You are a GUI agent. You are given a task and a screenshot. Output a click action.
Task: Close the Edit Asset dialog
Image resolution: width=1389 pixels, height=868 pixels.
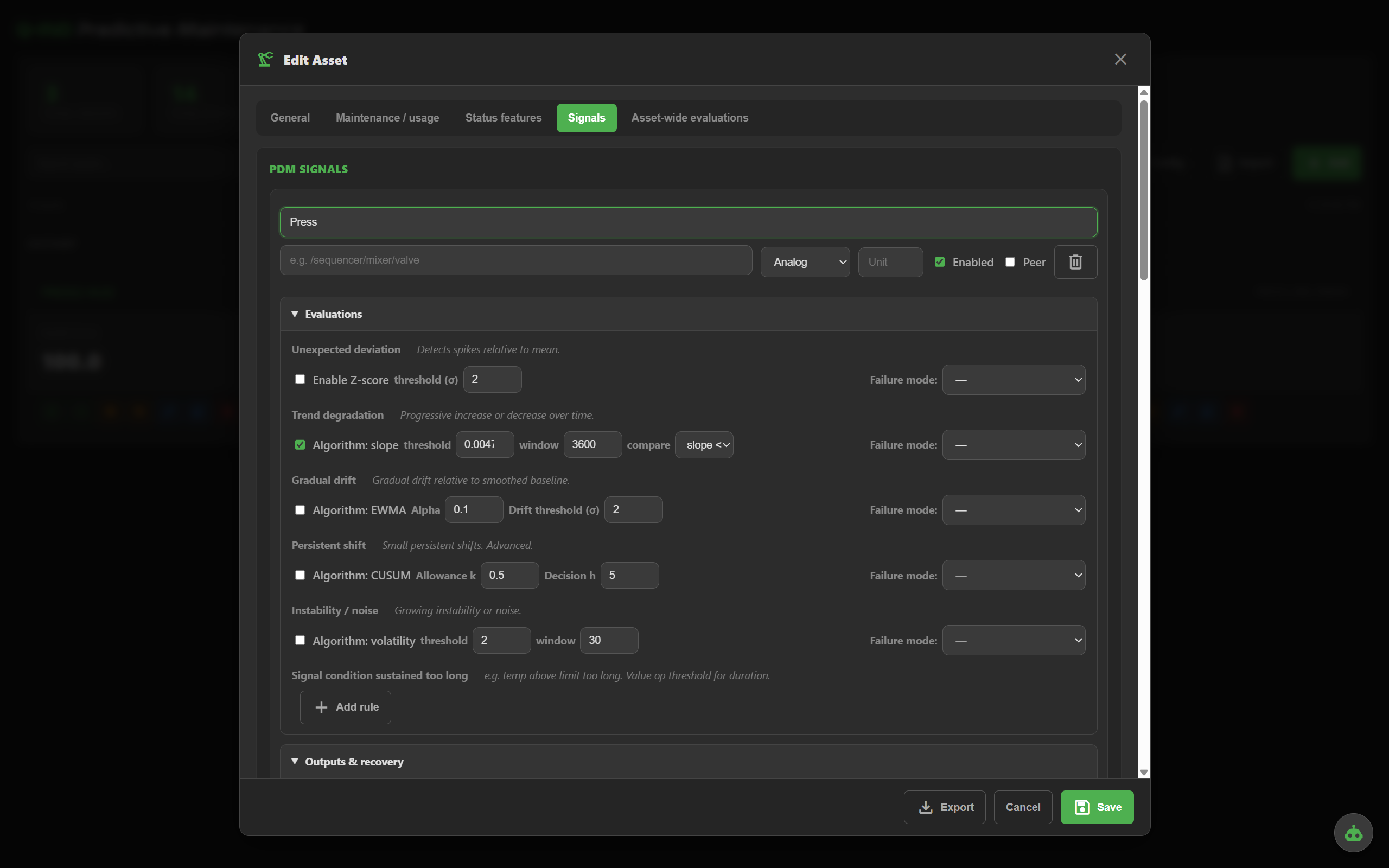1120,59
